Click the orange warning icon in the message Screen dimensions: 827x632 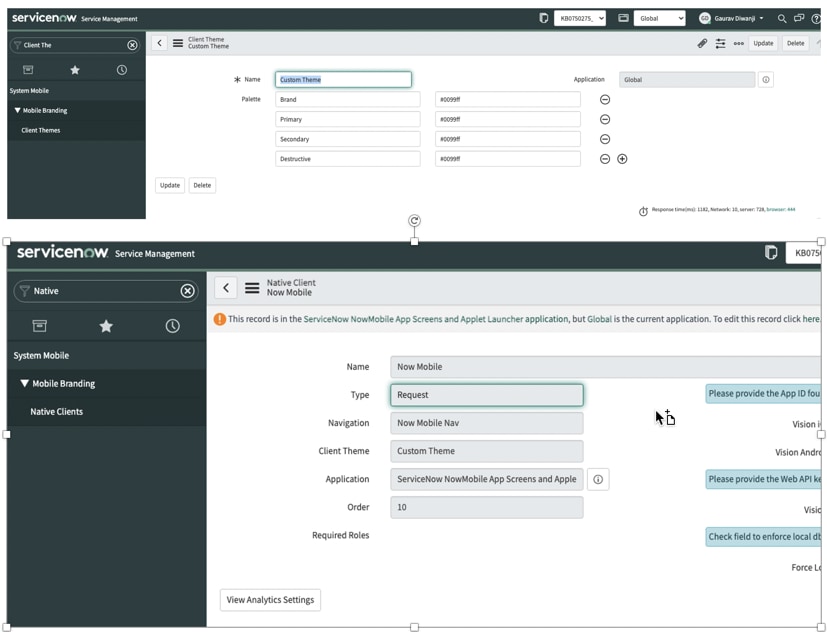(220, 319)
